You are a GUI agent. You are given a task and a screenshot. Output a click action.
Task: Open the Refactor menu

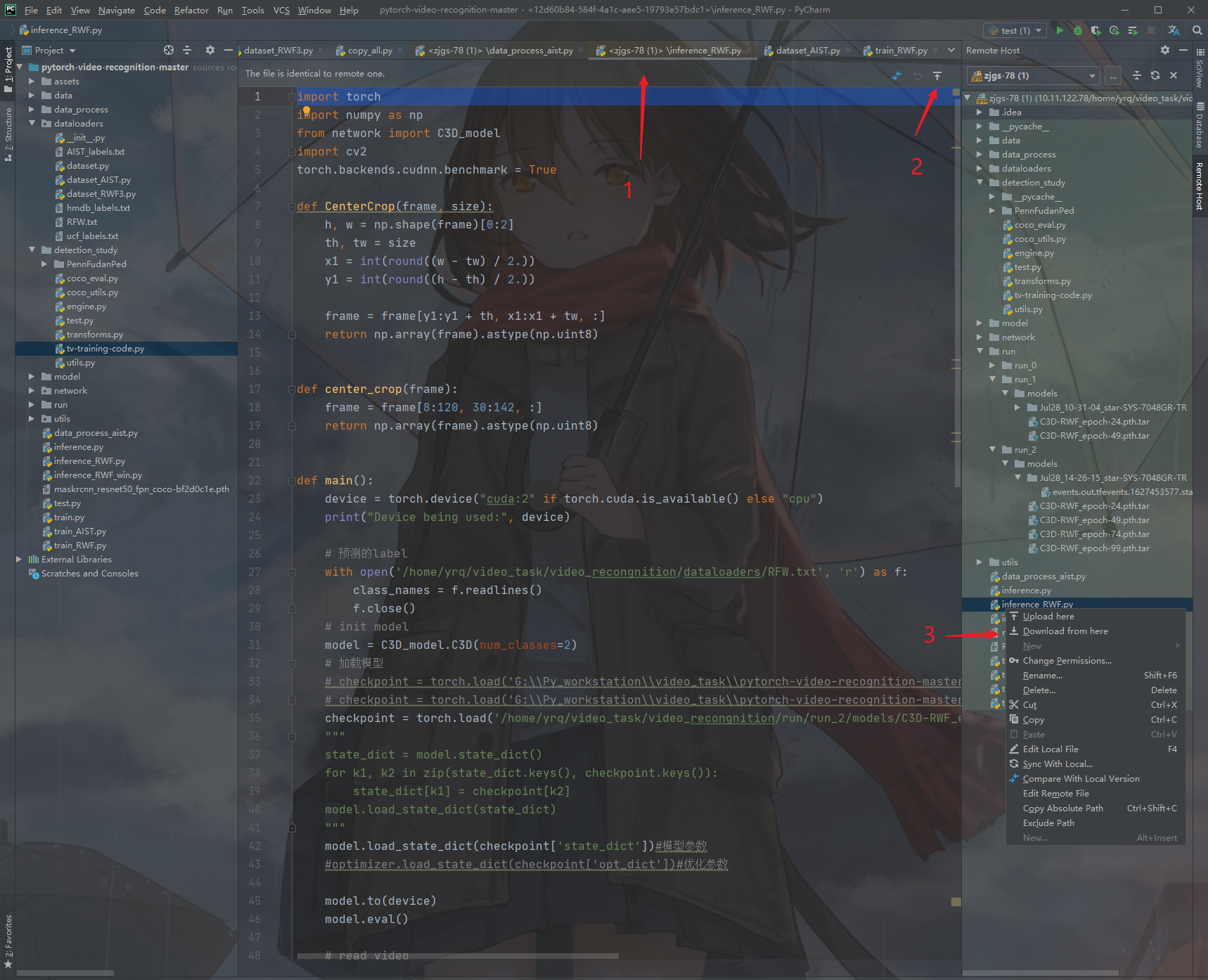[191, 10]
